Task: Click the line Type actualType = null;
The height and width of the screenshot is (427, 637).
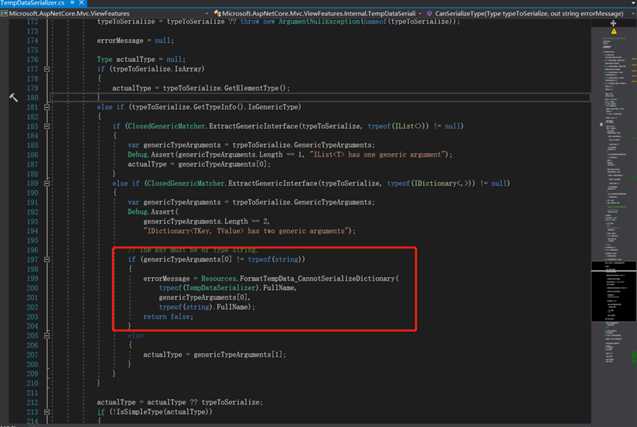Action: coord(141,60)
